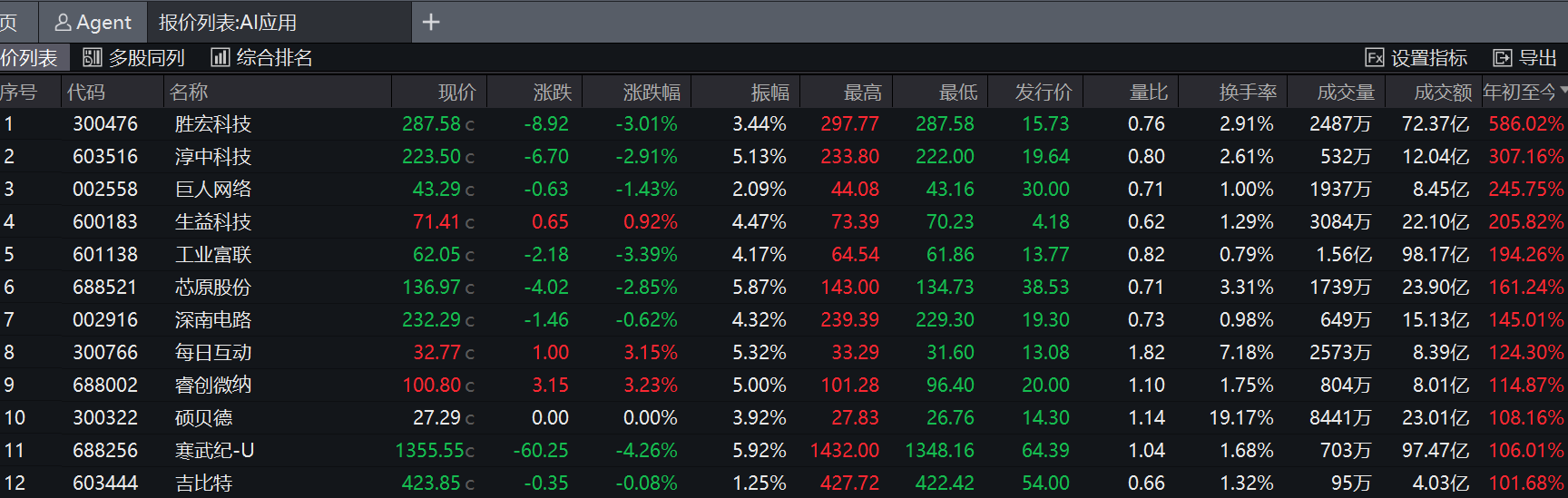Click the 量比 column header
Screen dimensions: 1568x498
tap(1148, 93)
